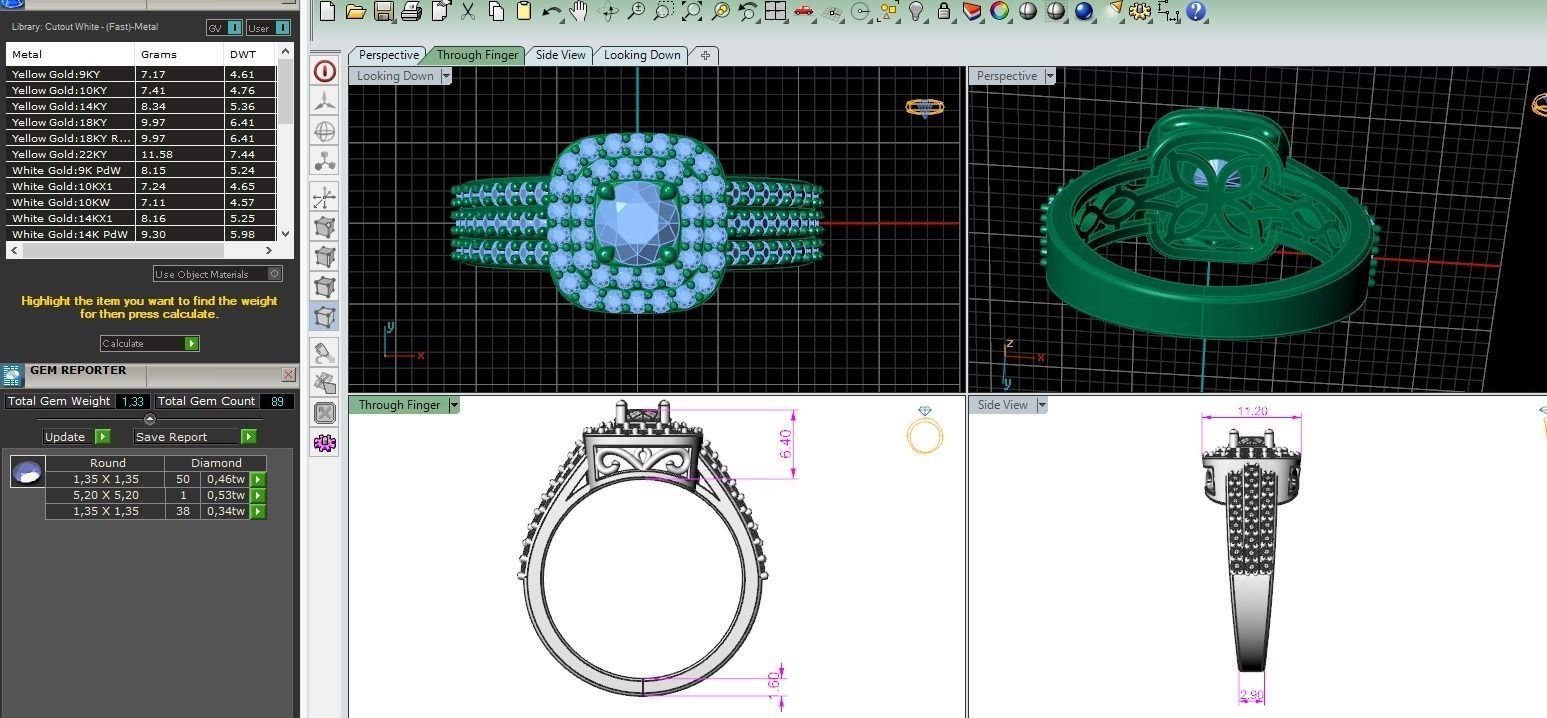The width and height of the screenshot is (1547, 718).
Task: Save the model with the floppy disk icon
Action: (x=383, y=12)
